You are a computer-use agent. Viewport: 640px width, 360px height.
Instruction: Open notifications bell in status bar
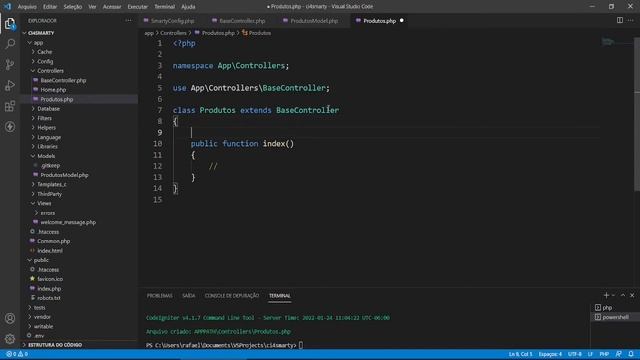(x=631, y=354)
